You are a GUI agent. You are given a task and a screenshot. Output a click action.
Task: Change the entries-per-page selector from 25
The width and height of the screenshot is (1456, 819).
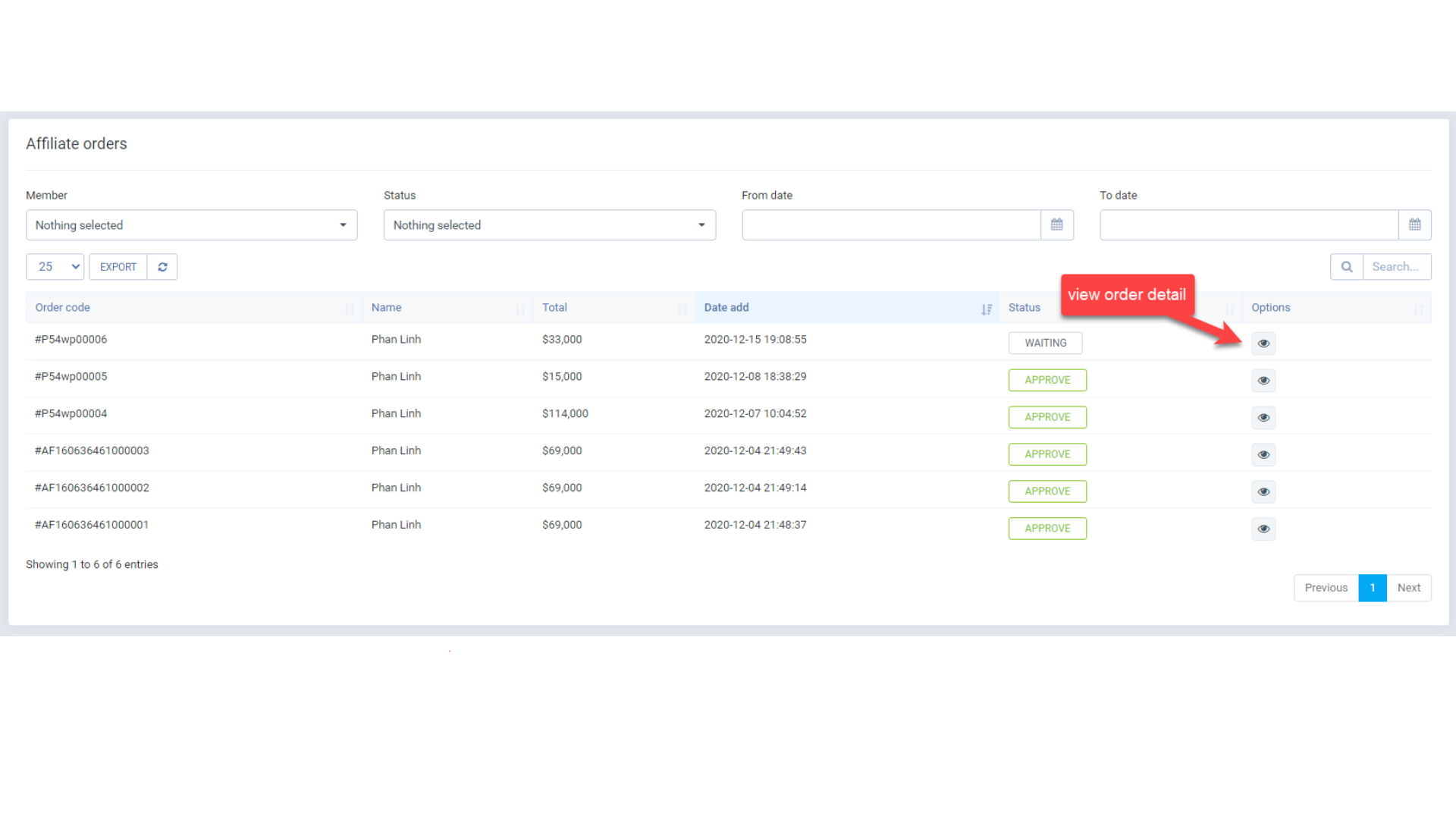(x=54, y=266)
